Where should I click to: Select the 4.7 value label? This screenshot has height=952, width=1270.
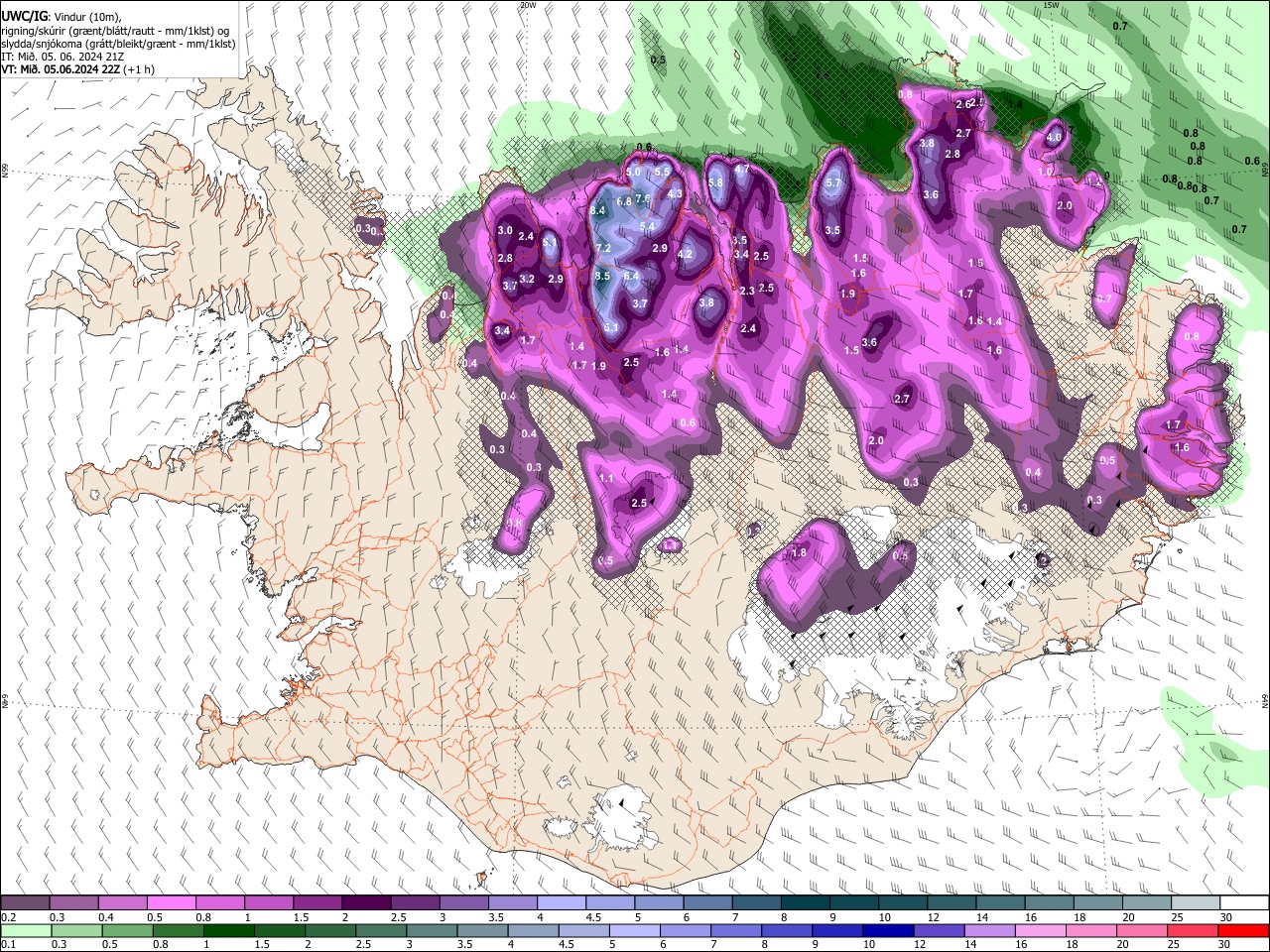pos(742,170)
